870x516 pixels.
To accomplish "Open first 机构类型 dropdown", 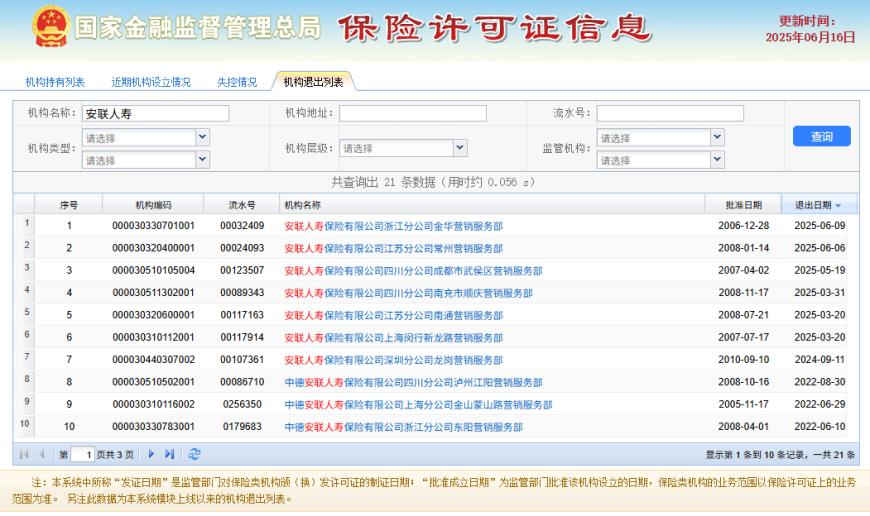I will [x=203, y=137].
